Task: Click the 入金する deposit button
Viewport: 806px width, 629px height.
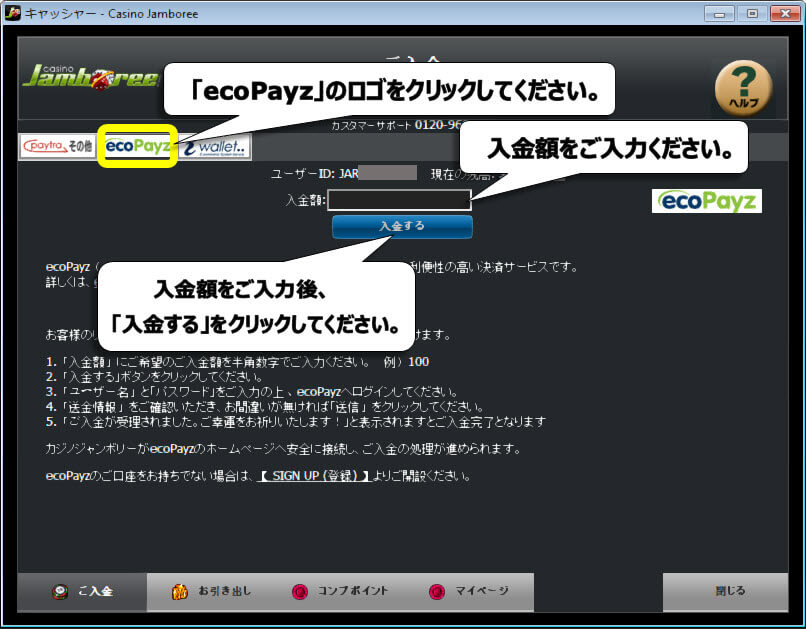Action: pyautogui.click(x=402, y=226)
